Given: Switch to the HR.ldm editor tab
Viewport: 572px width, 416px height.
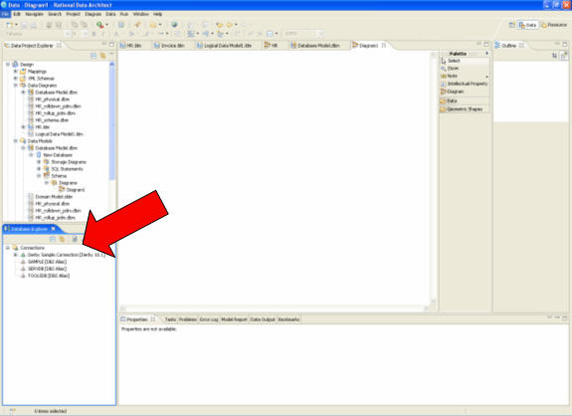Looking at the screenshot, I should [131, 45].
